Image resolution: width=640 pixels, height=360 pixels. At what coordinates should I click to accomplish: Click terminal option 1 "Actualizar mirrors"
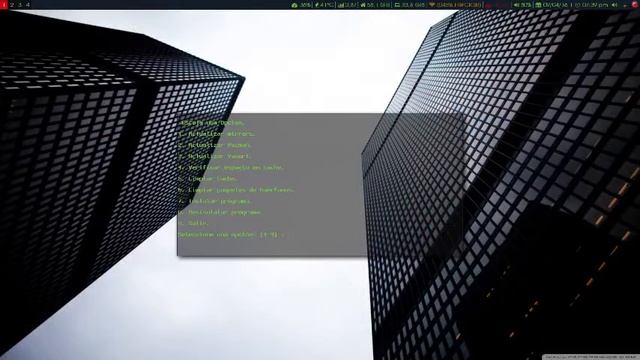(x=217, y=134)
